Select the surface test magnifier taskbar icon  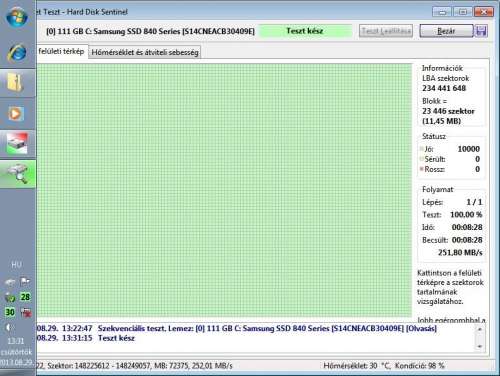[18, 174]
